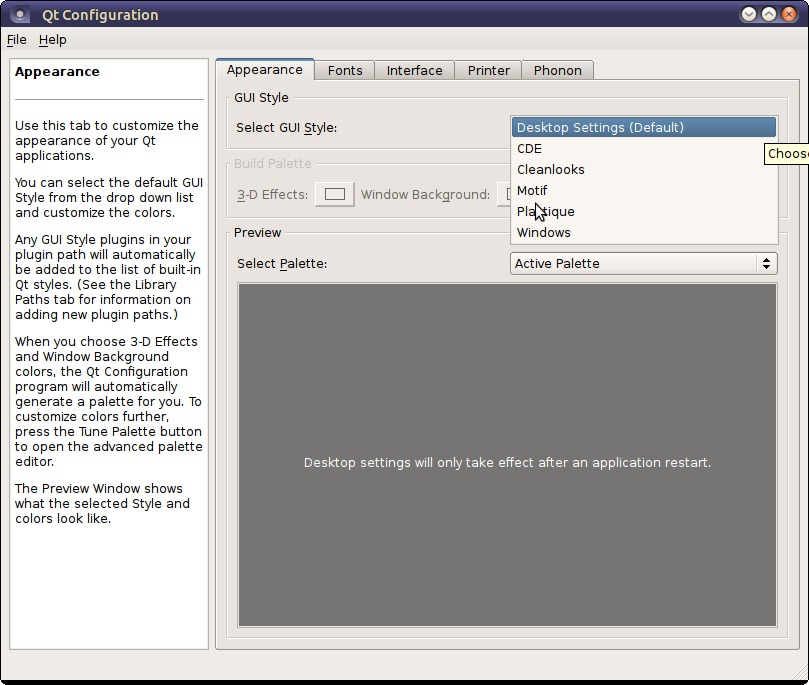The image size is (809, 685).
Task: Choose Plastique from the GUI style list
Action: click(644, 211)
